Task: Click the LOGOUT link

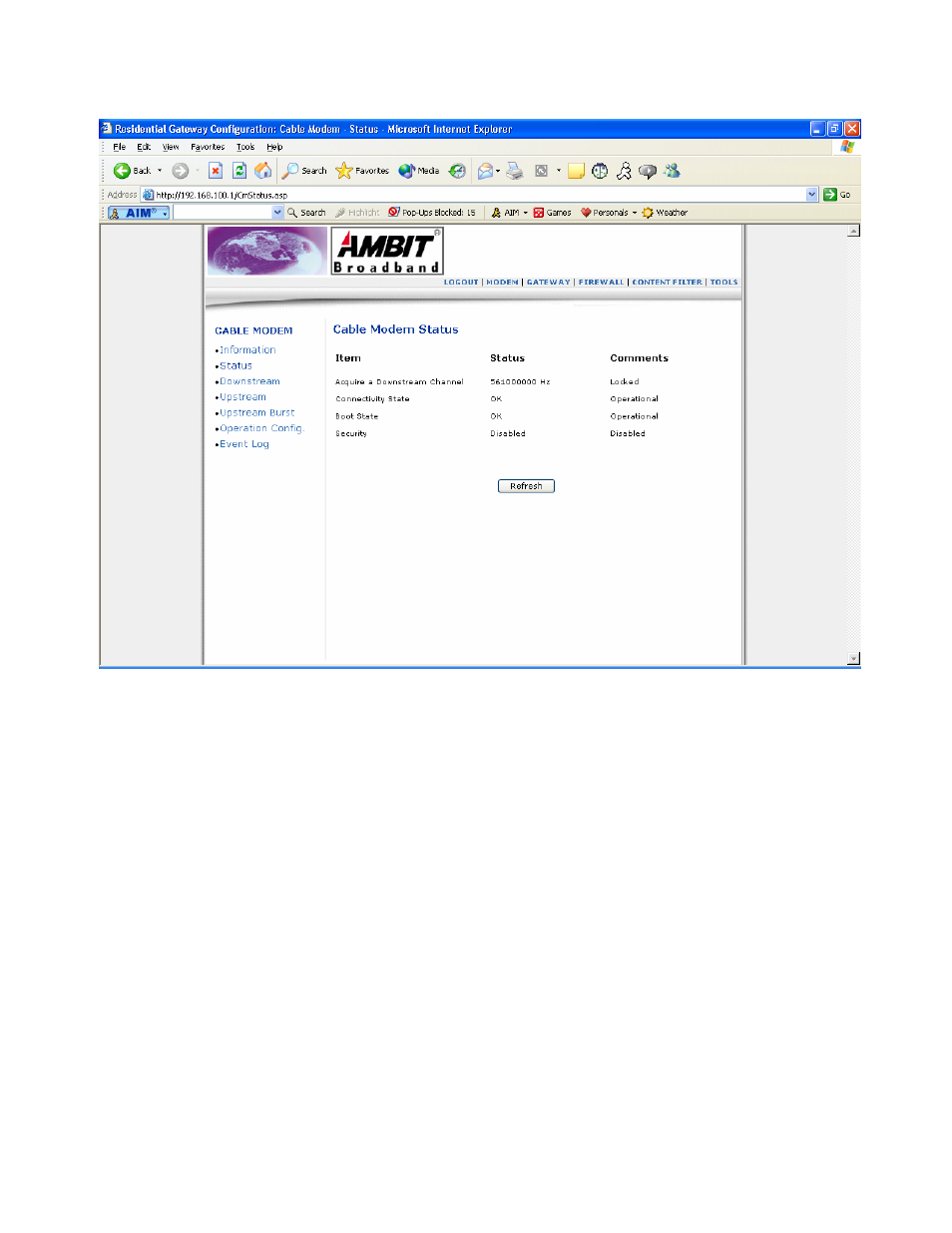Action: (x=461, y=283)
